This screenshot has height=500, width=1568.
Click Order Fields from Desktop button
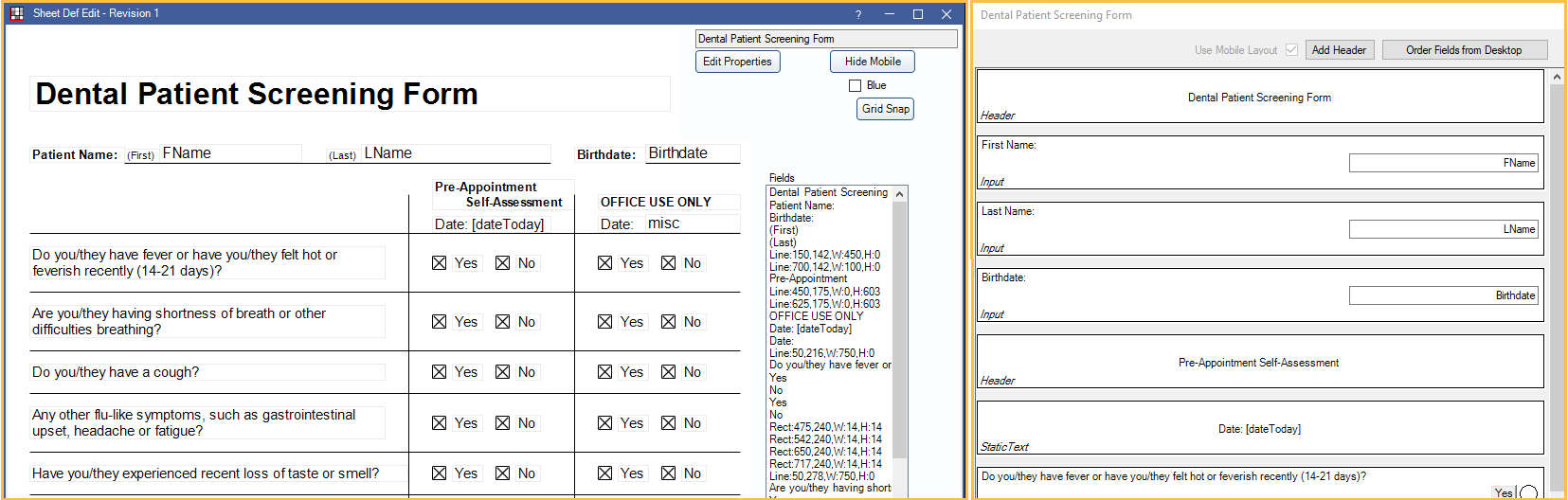tap(1464, 50)
